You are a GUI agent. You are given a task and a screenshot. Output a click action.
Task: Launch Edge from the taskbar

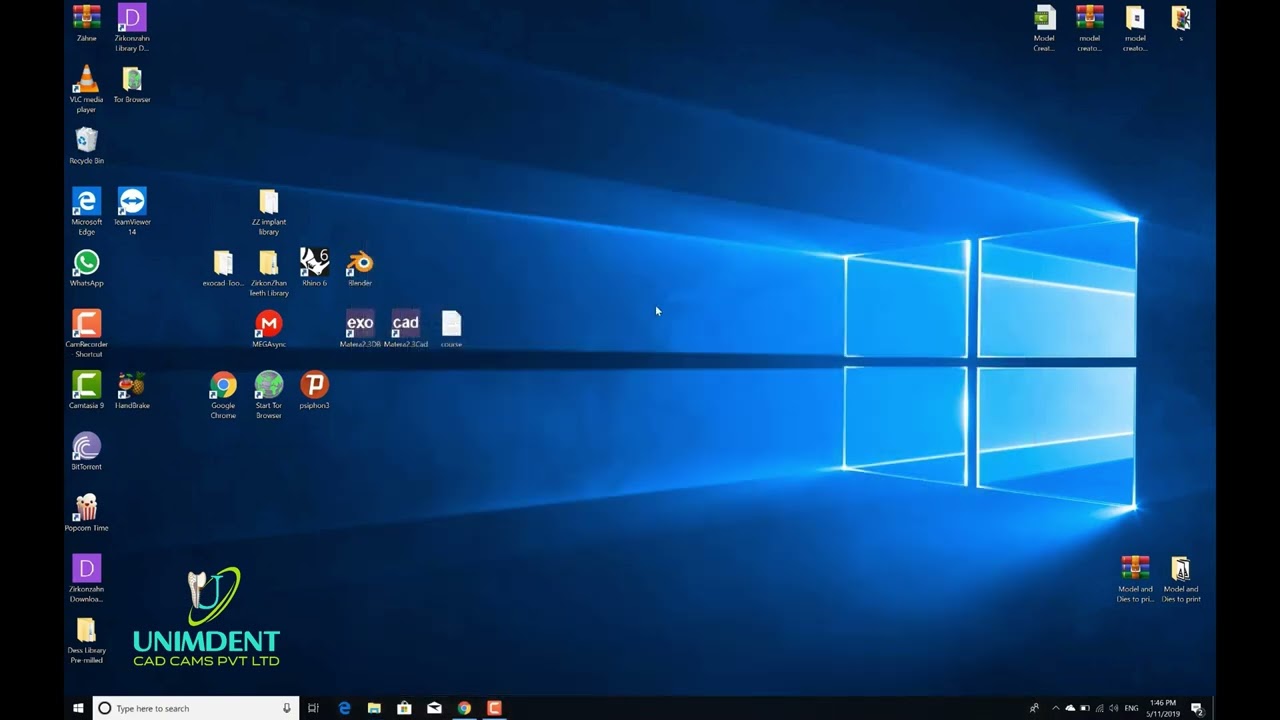point(344,708)
